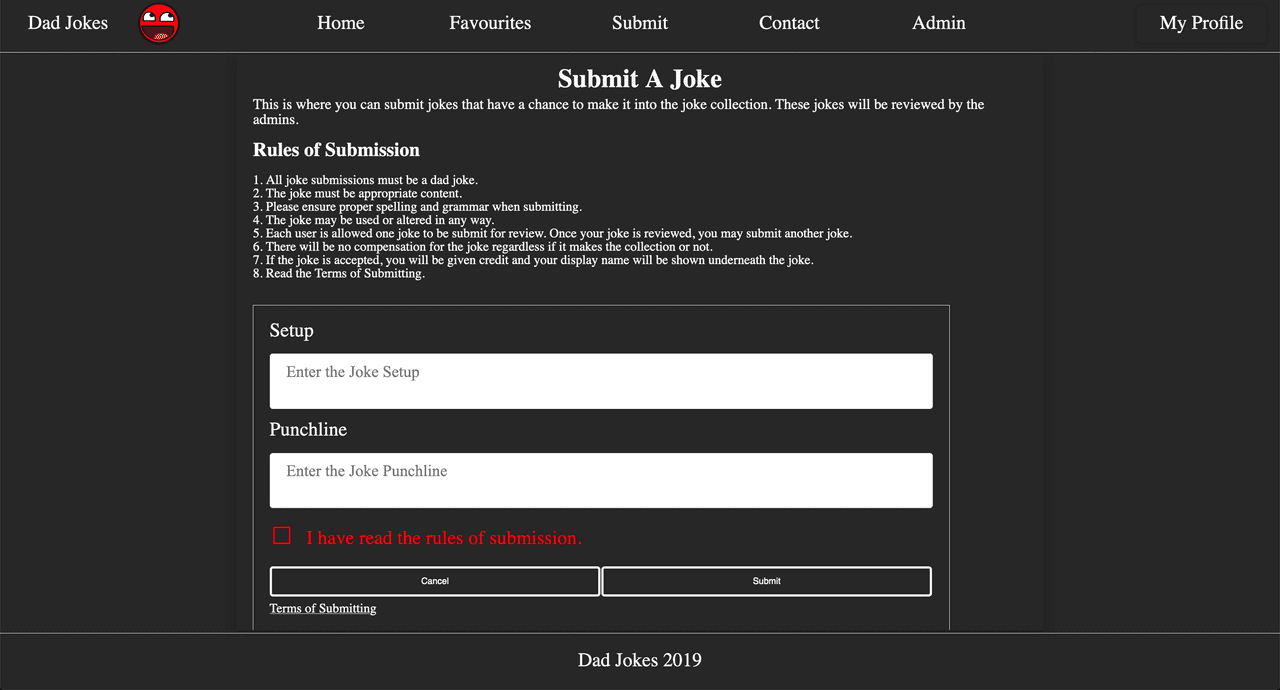The image size is (1280, 690).
Task: Click the 'Submit A Joke' page heading
Action: [x=640, y=79]
